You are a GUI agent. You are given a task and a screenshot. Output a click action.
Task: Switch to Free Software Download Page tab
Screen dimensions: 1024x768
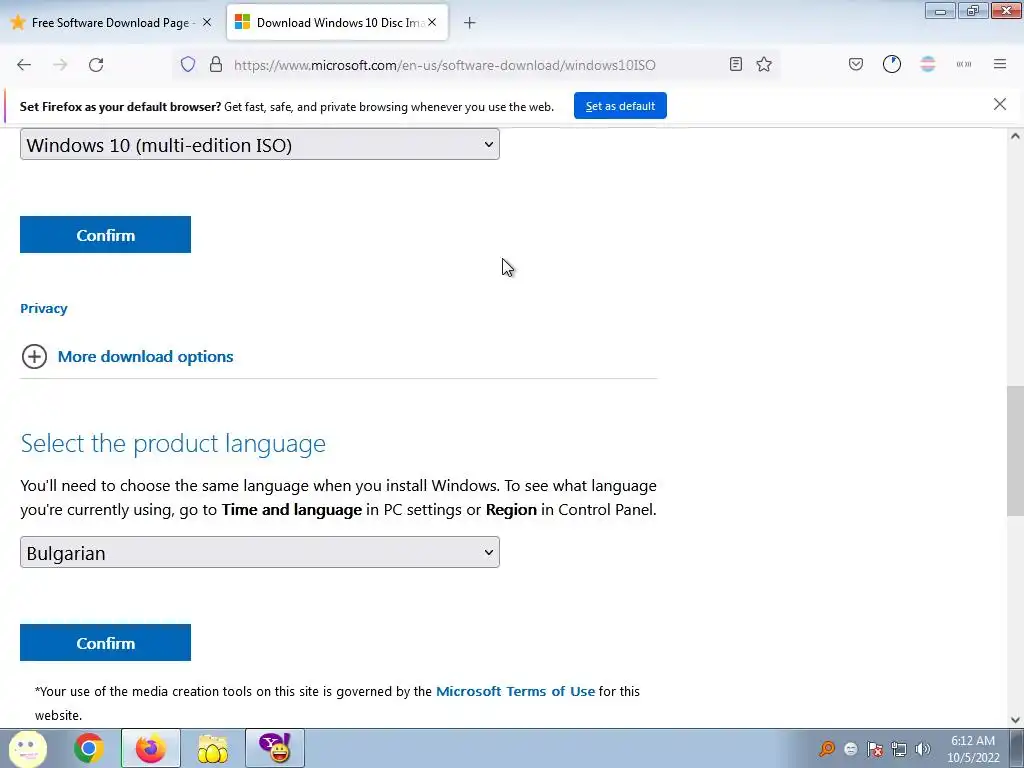[x=110, y=23]
